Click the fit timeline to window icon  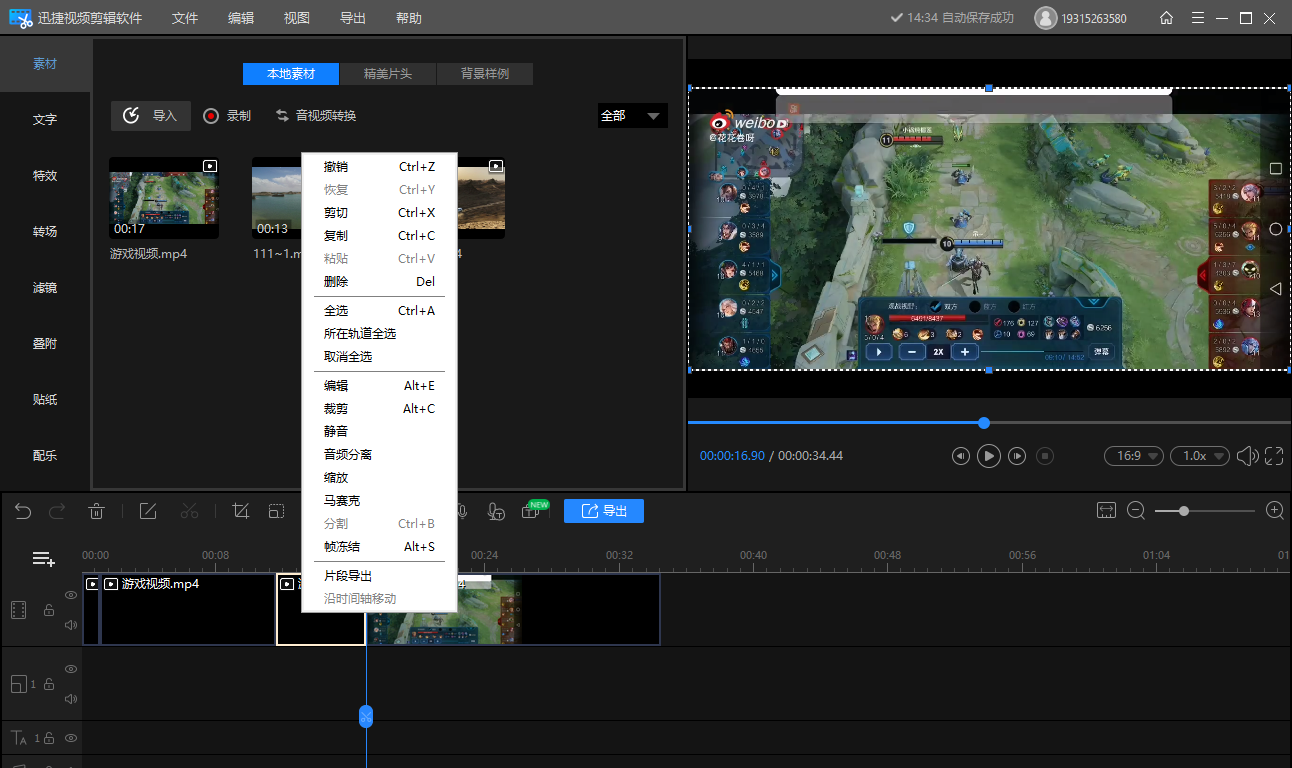coord(1106,511)
